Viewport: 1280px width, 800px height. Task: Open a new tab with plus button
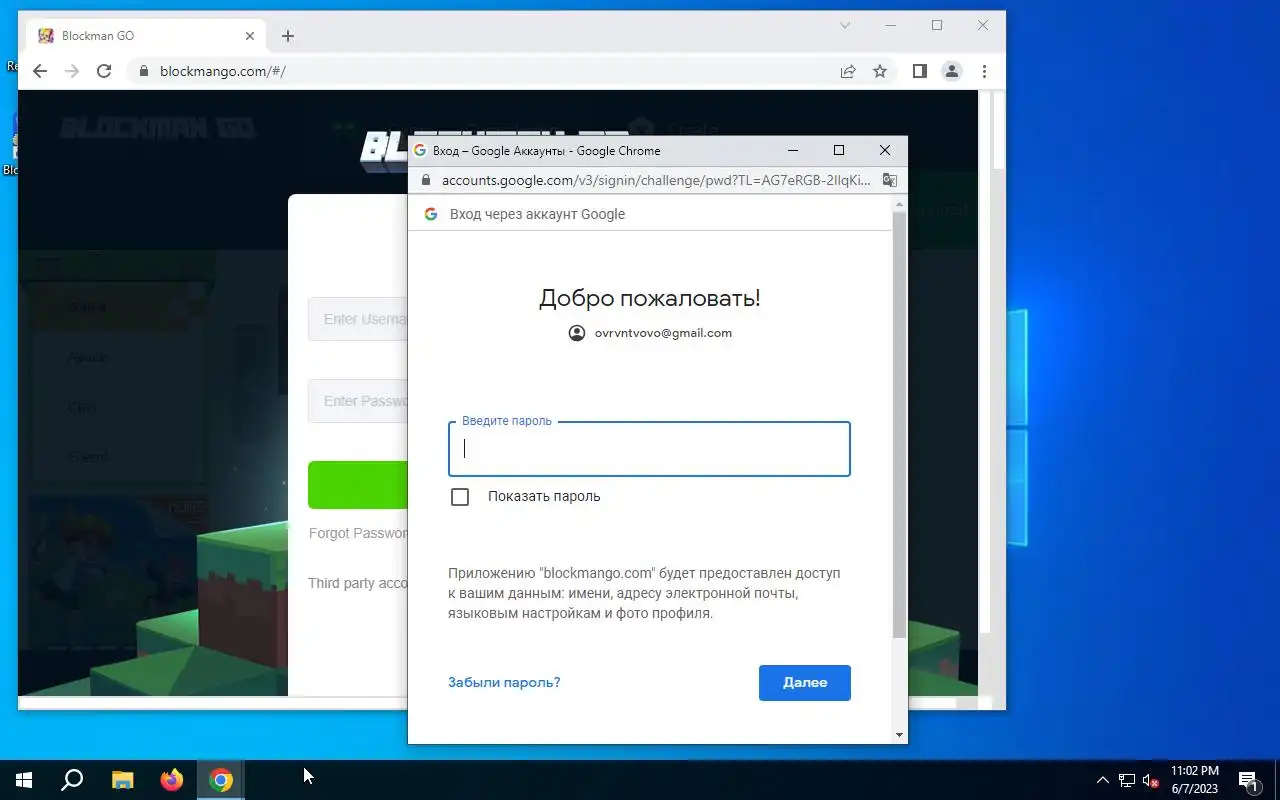[x=288, y=36]
